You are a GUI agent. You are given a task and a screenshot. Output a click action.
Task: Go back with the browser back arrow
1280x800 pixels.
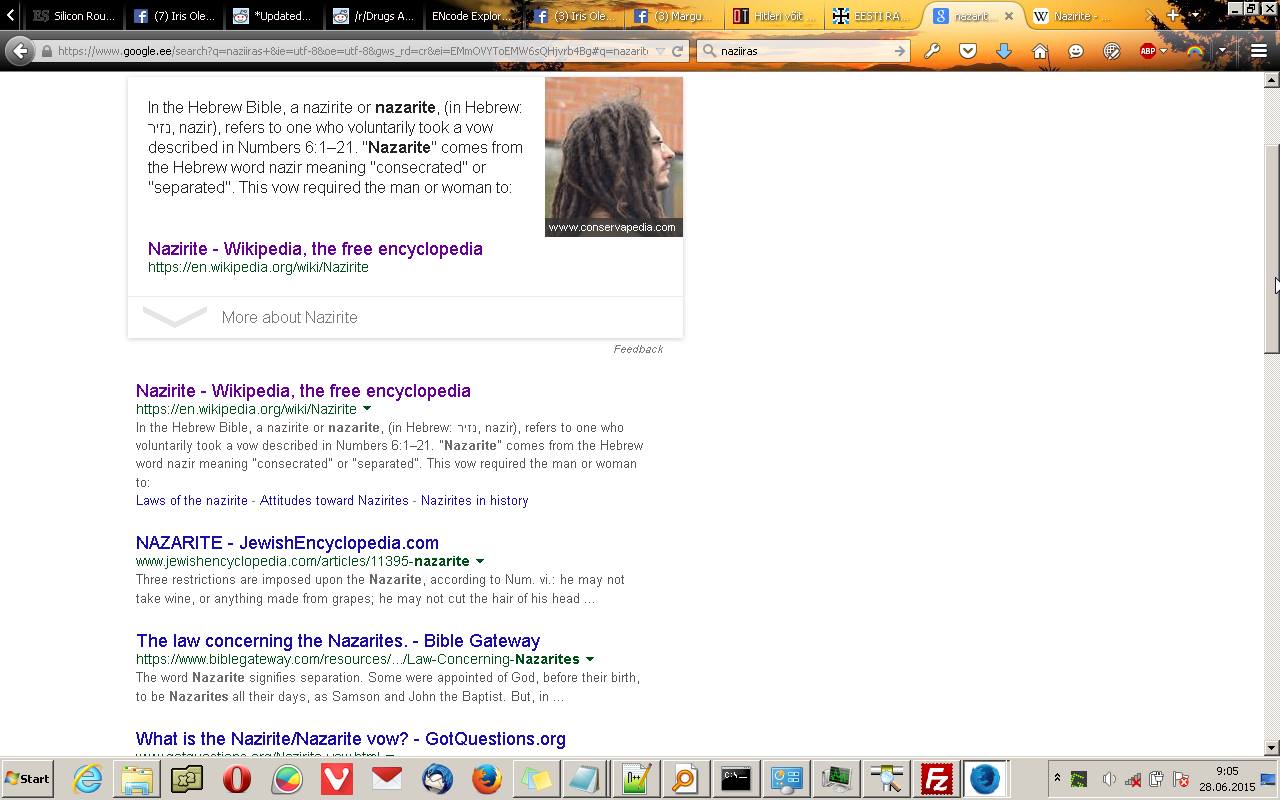pos(18,51)
